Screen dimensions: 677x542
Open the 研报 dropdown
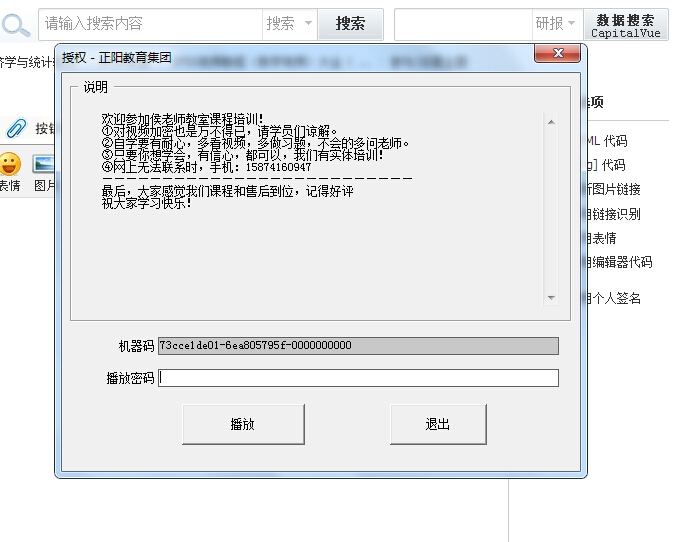tap(557, 24)
